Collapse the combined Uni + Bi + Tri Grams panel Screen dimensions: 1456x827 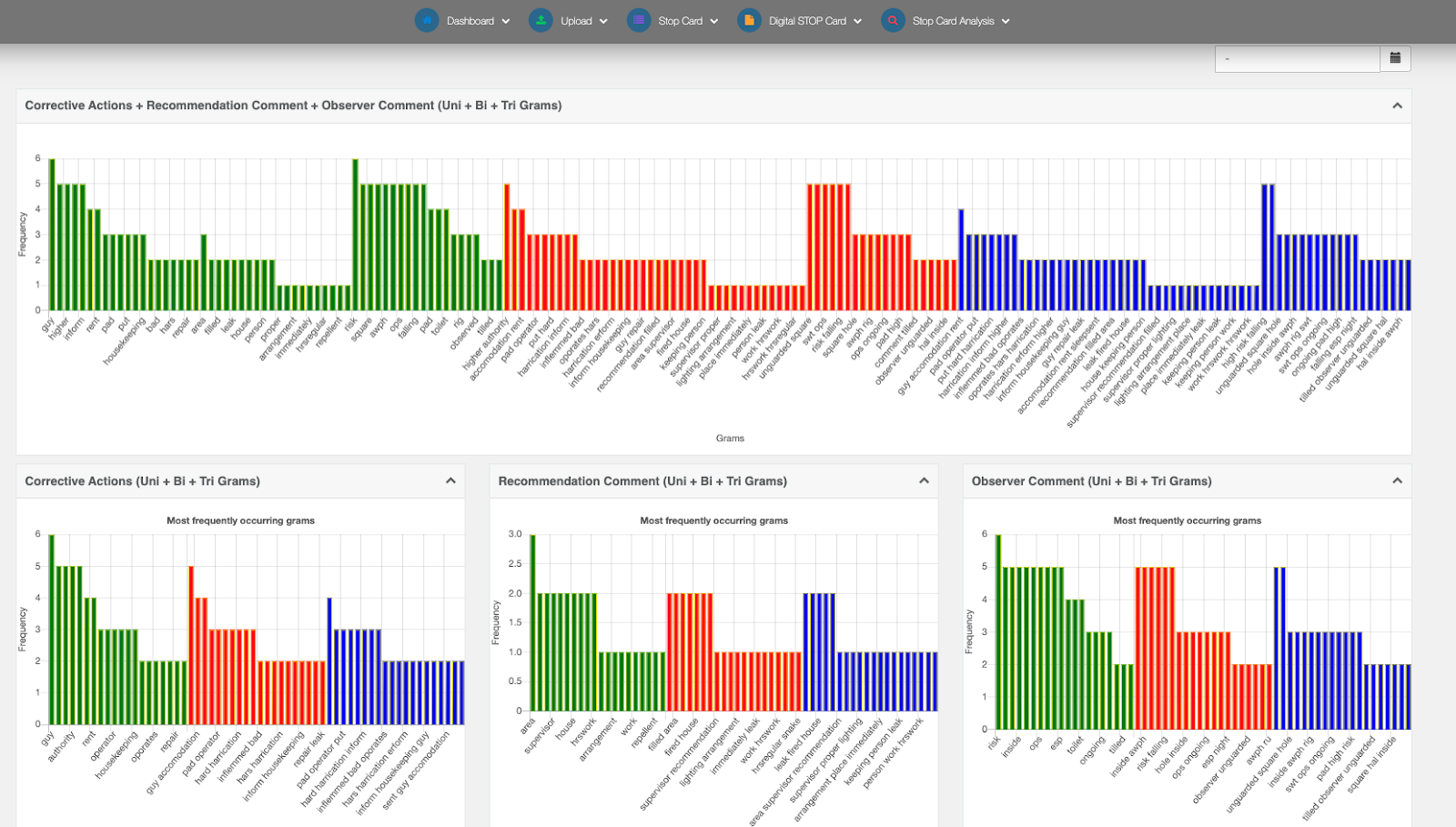[1397, 106]
